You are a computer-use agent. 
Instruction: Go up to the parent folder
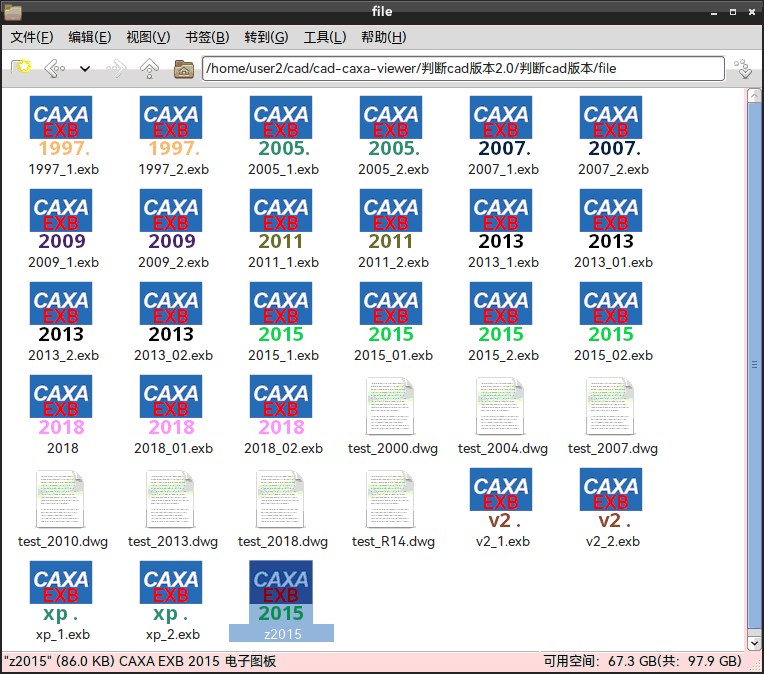click(x=150, y=68)
